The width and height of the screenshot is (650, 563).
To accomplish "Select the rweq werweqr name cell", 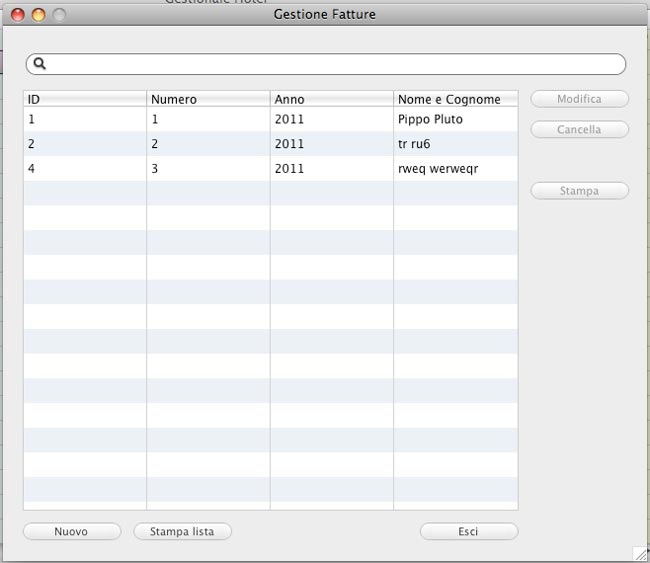I will point(456,169).
